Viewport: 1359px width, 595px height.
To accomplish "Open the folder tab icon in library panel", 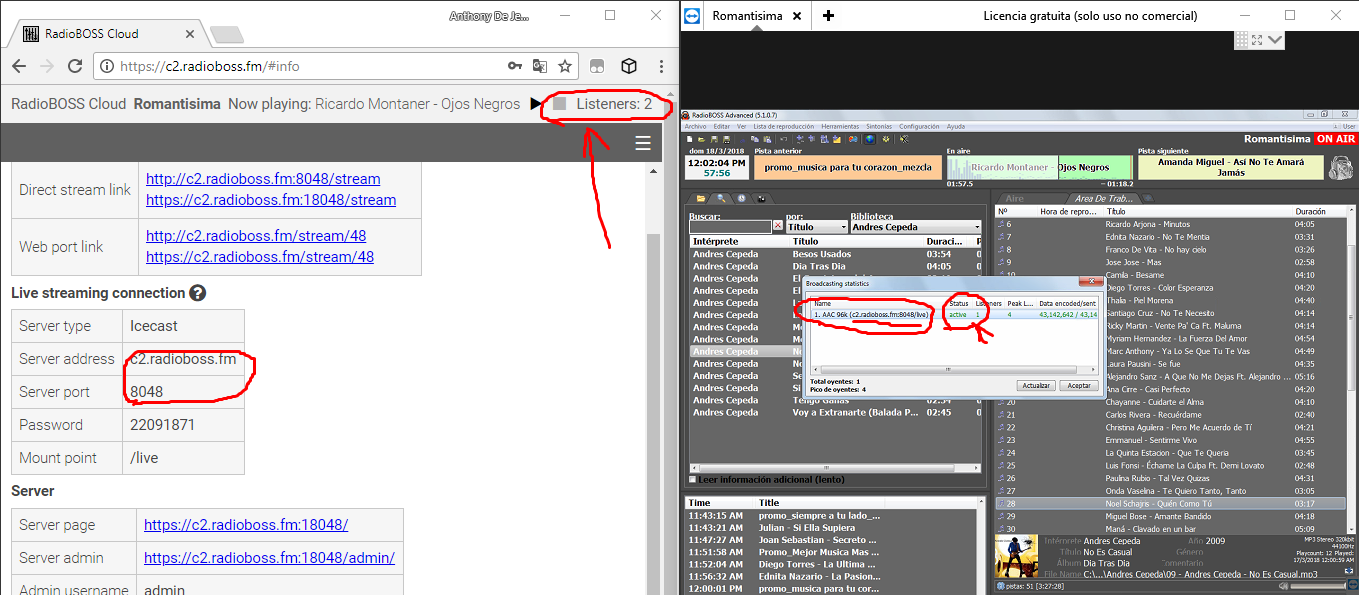I will [x=701, y=198].
